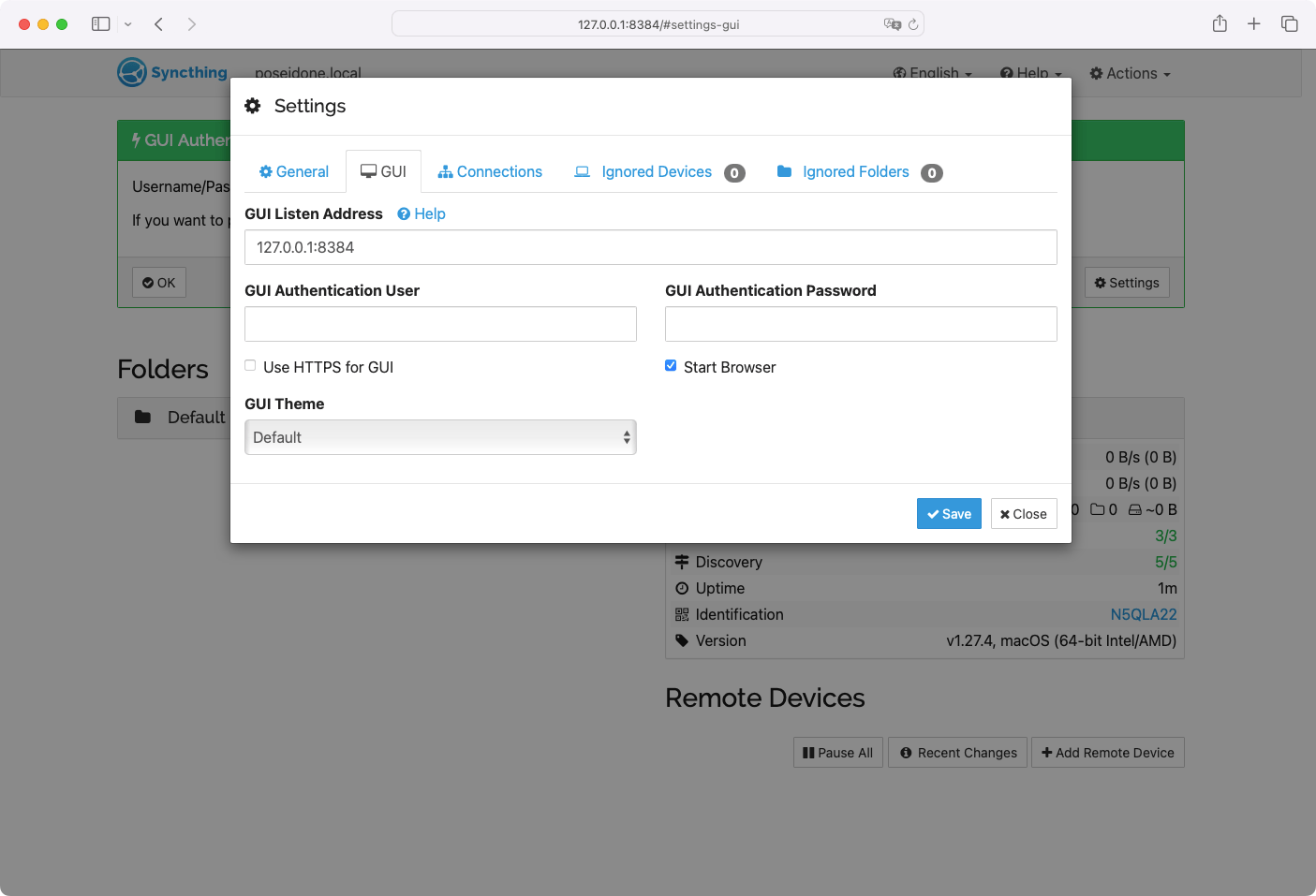Click the GUI Authentication User field
Viewport: 1316px width, 896px height.
tap(440, 324)
